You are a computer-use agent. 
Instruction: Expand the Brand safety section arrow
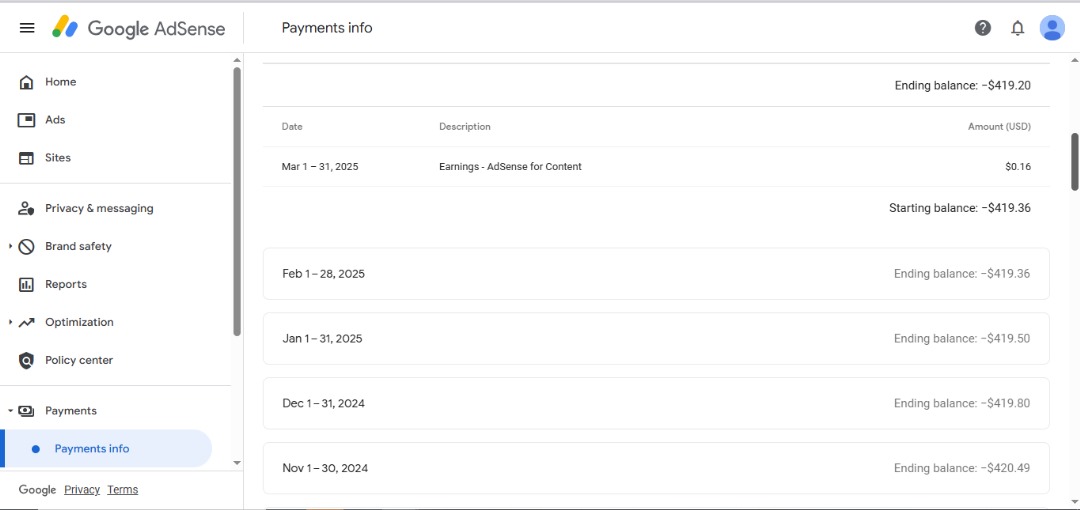click(10, 246)
